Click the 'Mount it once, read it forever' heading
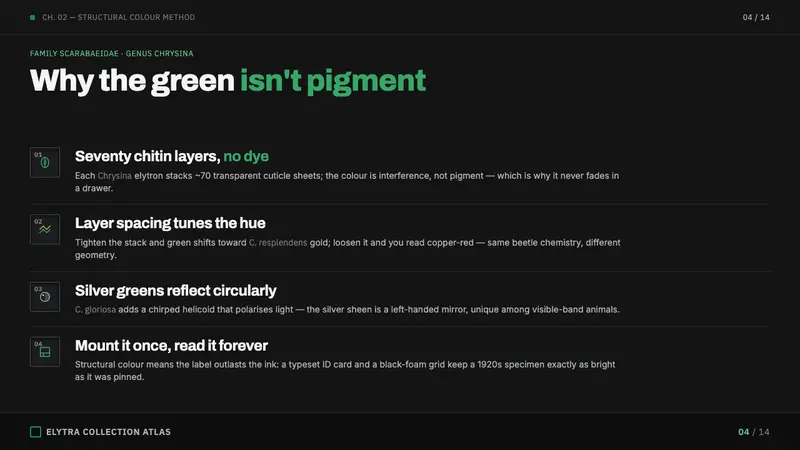The height and width of the screenshot is (450, 800). (171, 345)
